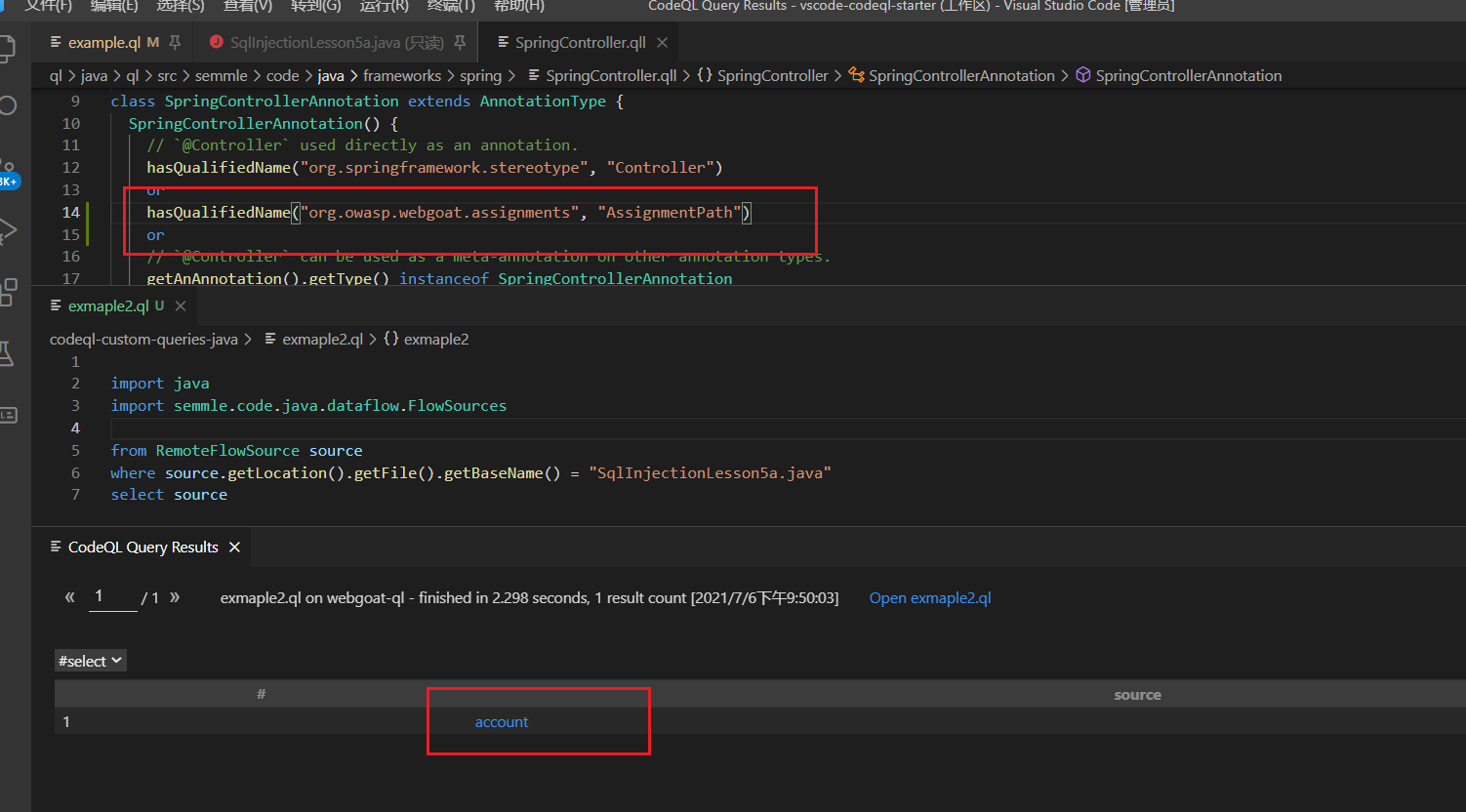Image resolution: width=1466 pixels, height=812 pixels.
Task: Click the select keyword on line 7
Action: (138, 495)
